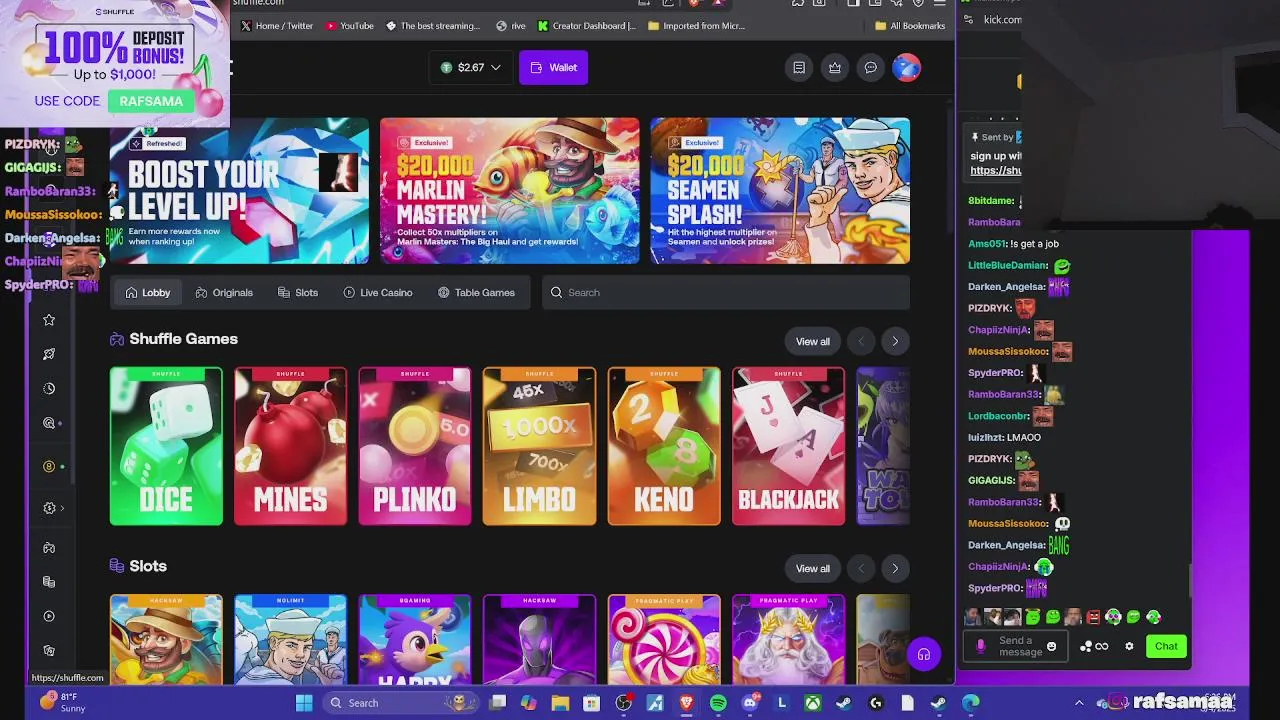Go to previous Slots page arrow
Viewport: 1280px width, 720px height.
[861, 568]
